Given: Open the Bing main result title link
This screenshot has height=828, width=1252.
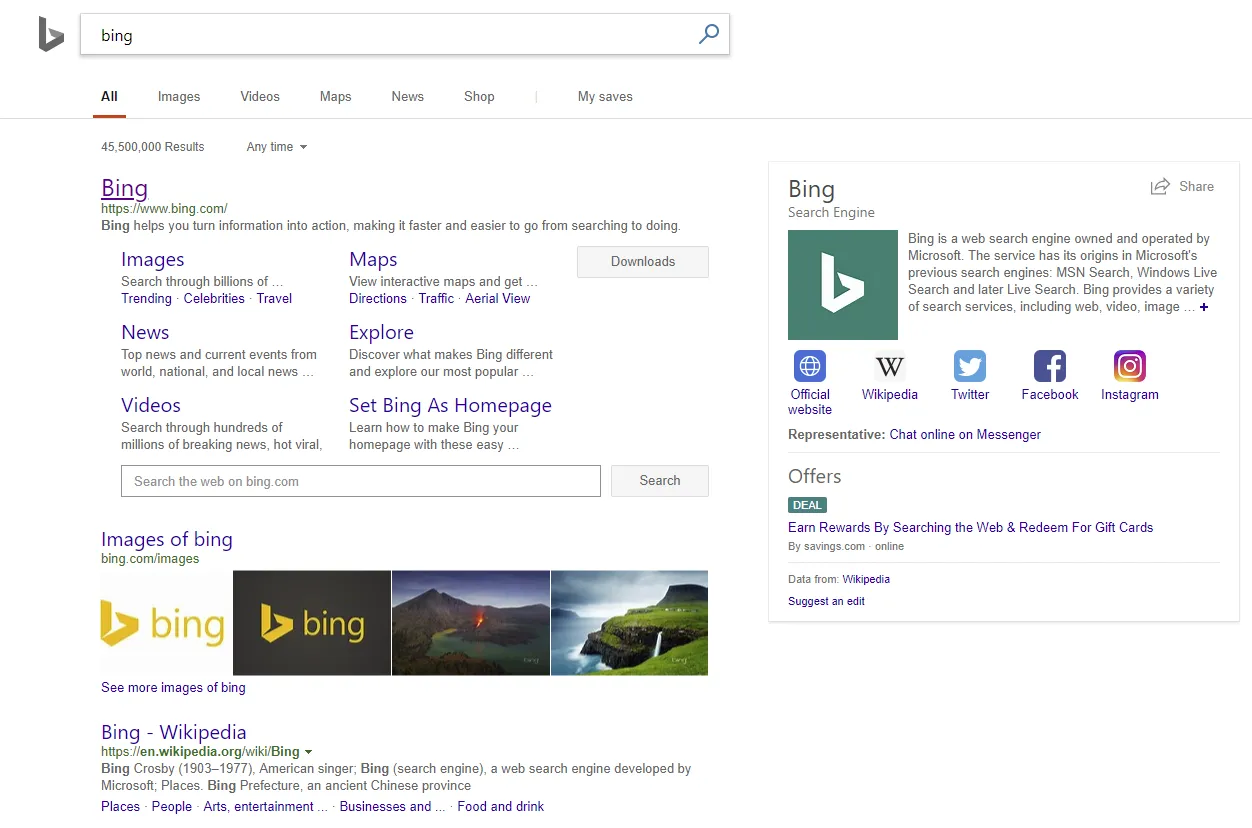Looking at the screenshot, I should point(125,188).
